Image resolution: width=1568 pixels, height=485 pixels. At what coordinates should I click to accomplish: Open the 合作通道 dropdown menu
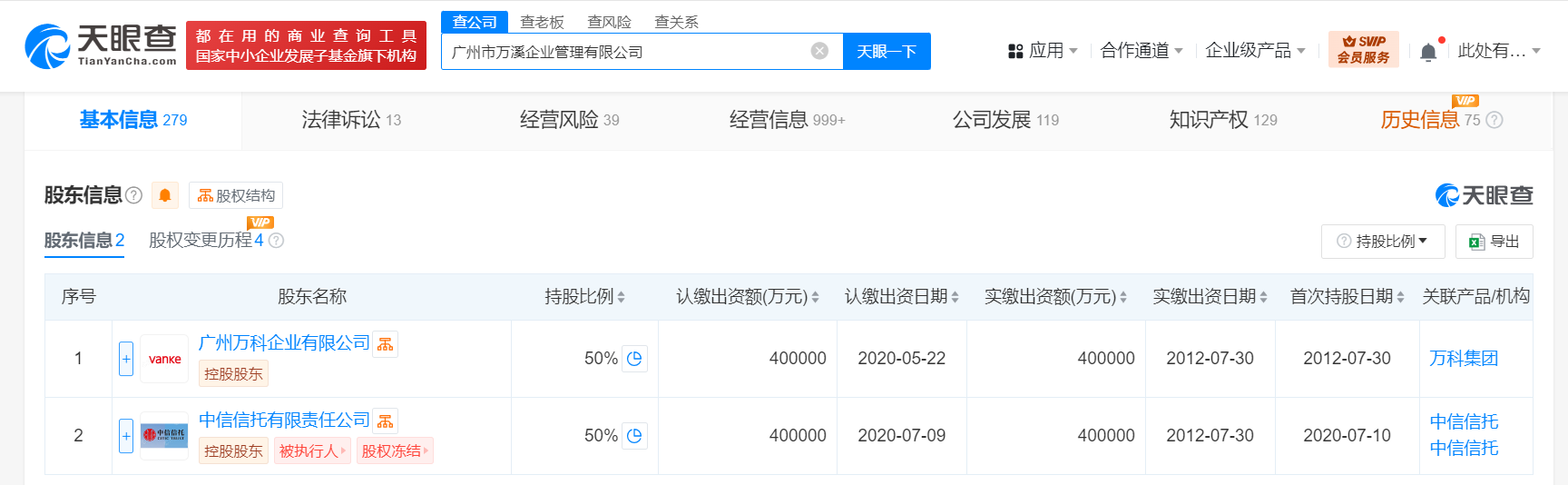(1141, 51)
